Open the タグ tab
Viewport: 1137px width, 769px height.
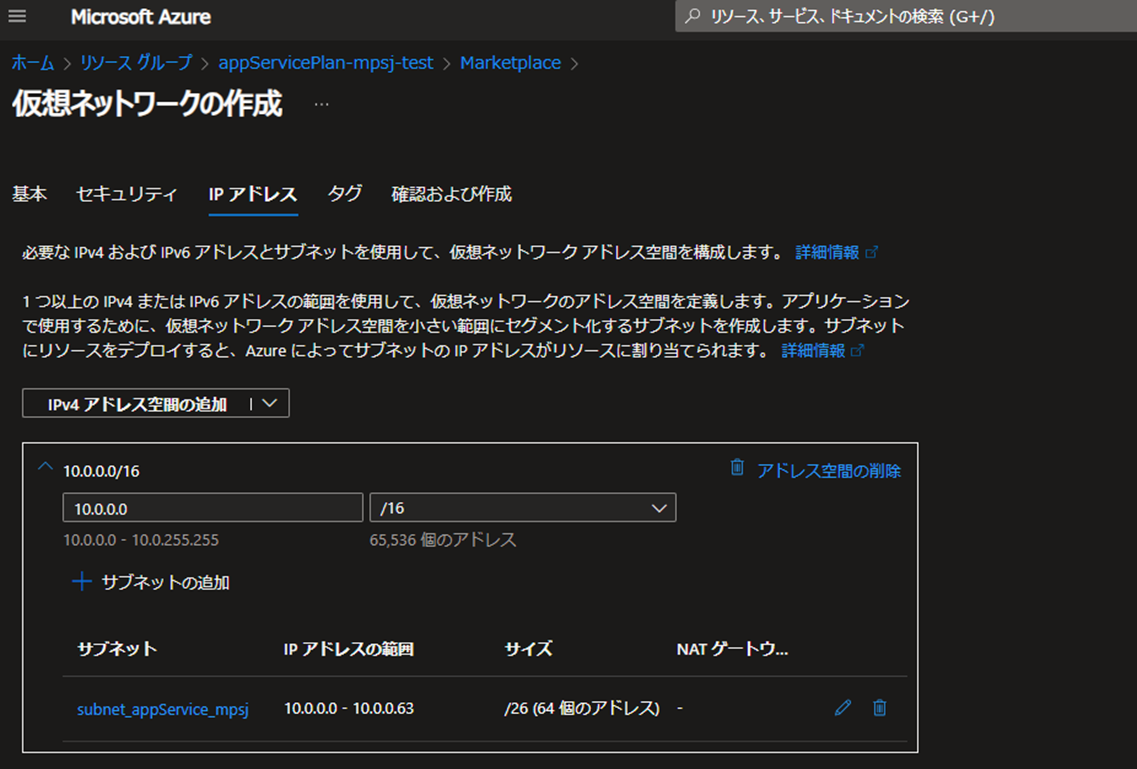tap(344, 194)
